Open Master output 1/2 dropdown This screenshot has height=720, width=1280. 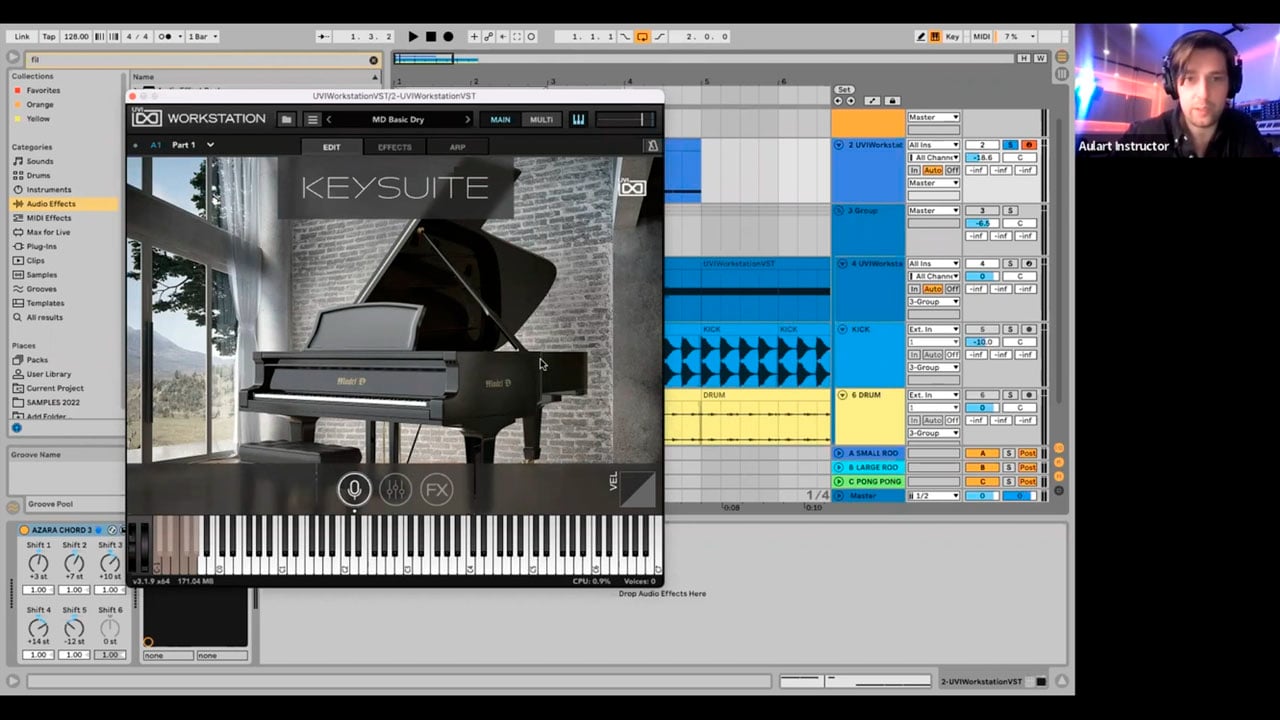click(x=934, y=496)
